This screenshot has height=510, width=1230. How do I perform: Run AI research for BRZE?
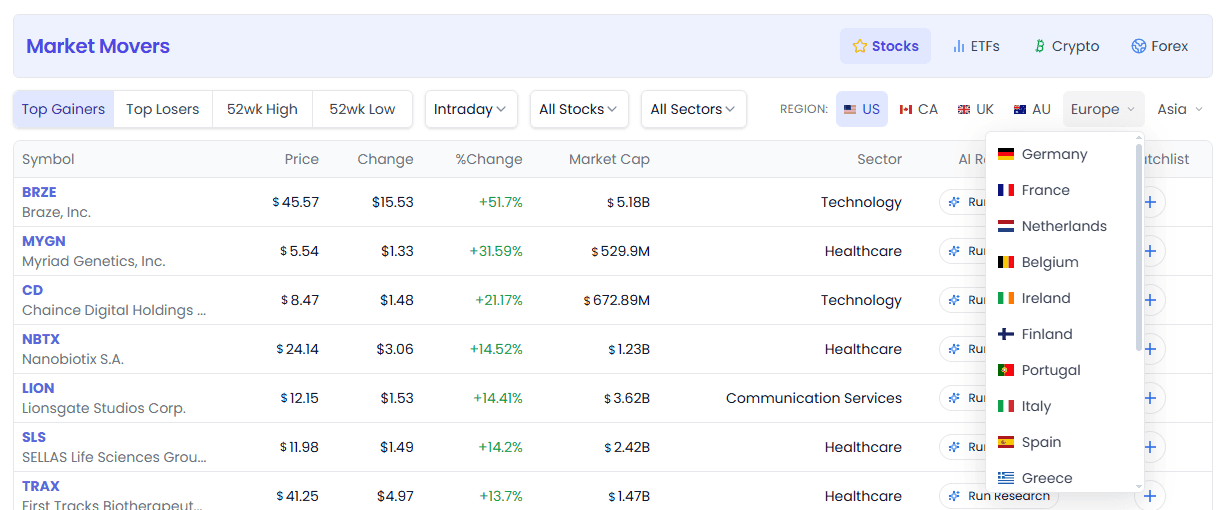963,202
